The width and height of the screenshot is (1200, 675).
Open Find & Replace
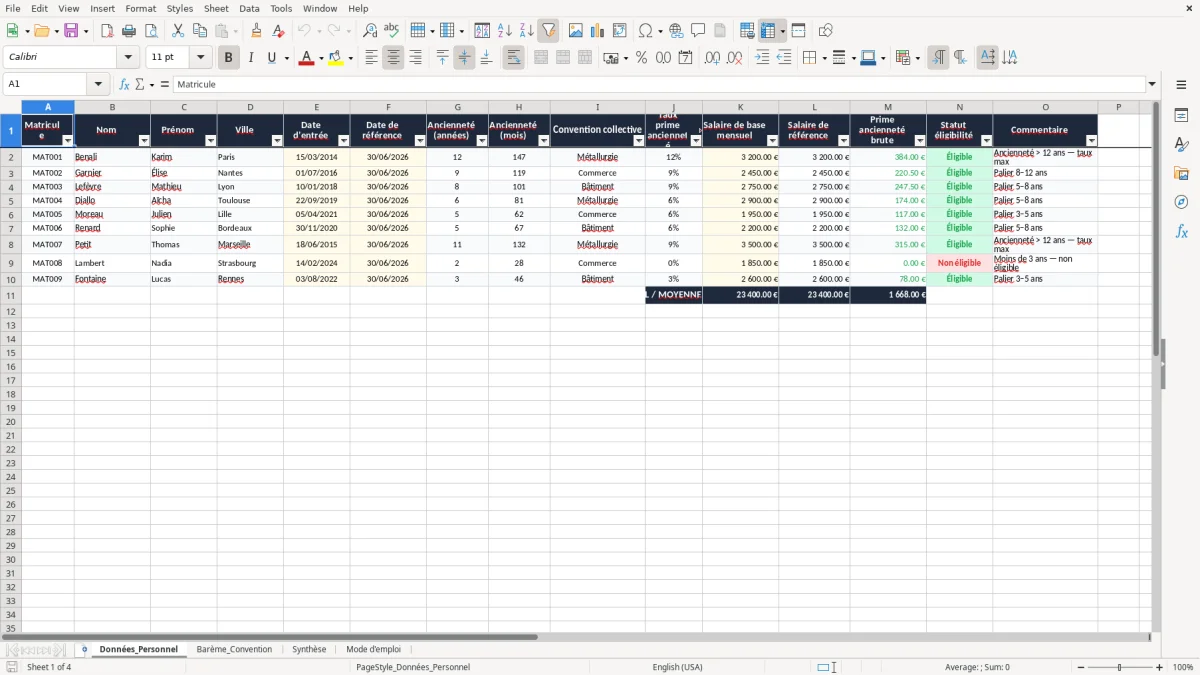(370, 31)
